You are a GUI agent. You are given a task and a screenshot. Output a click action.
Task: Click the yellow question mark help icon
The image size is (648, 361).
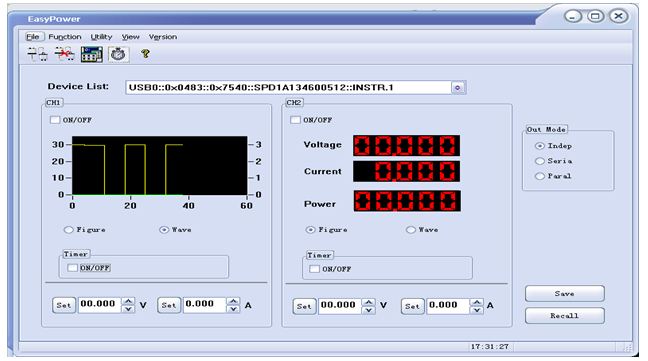coord(145,54)
